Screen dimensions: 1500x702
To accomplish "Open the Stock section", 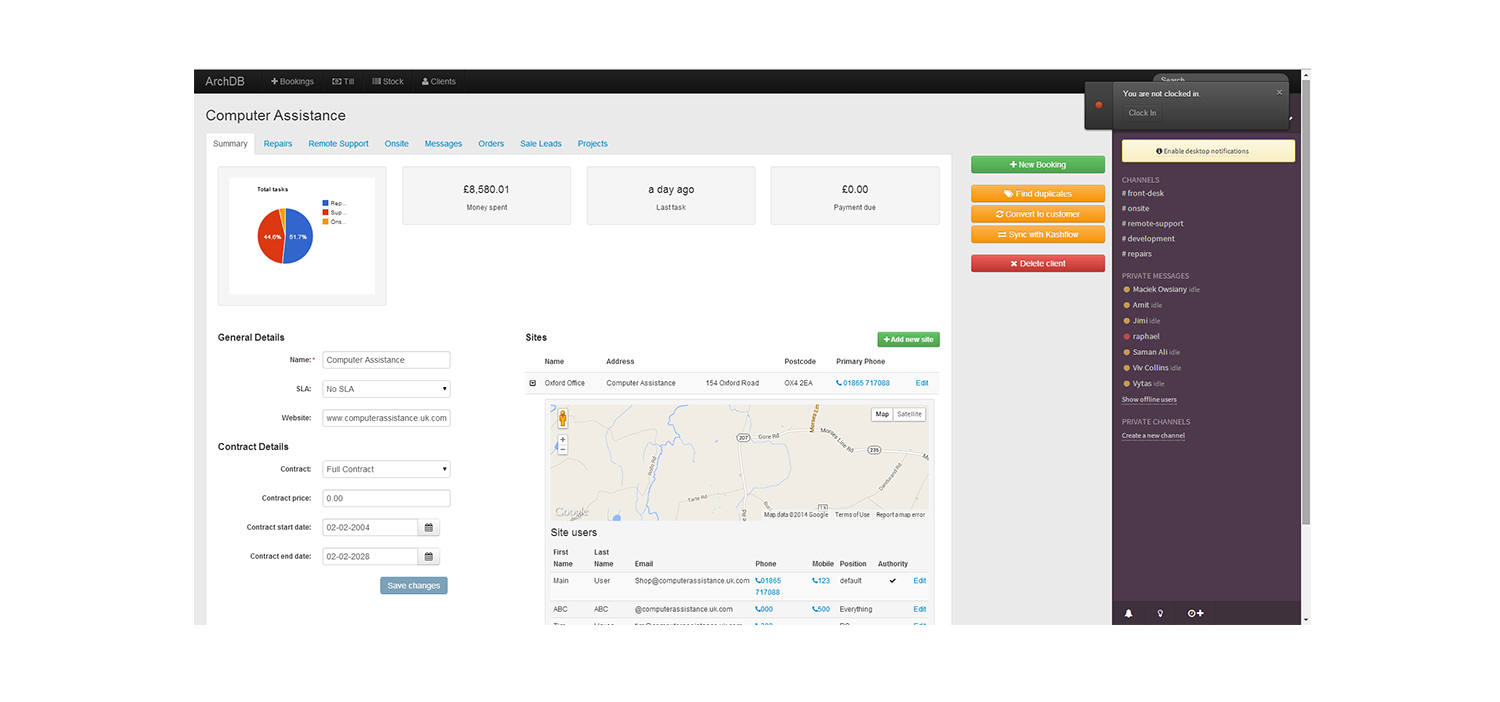I will (x=388, y=81).
